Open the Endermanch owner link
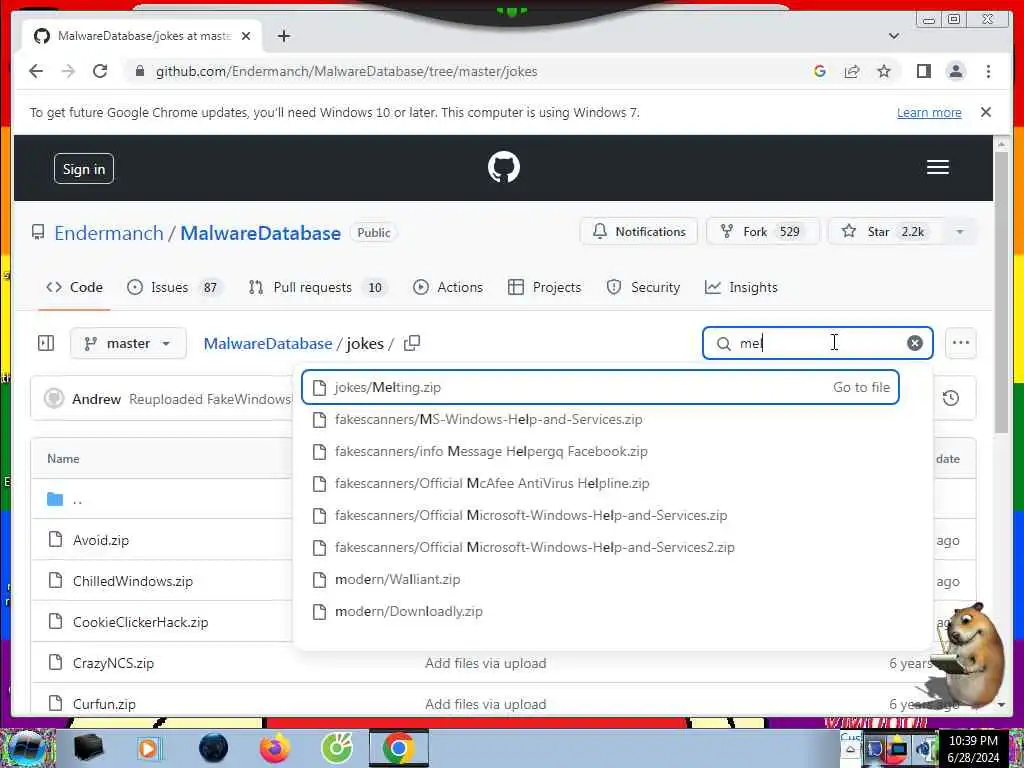This screenshot has width=1024, height=768. tap(108, 233)
